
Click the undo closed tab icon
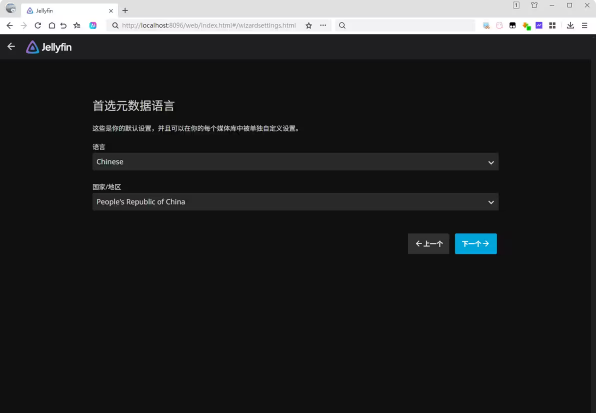(63, 26)
